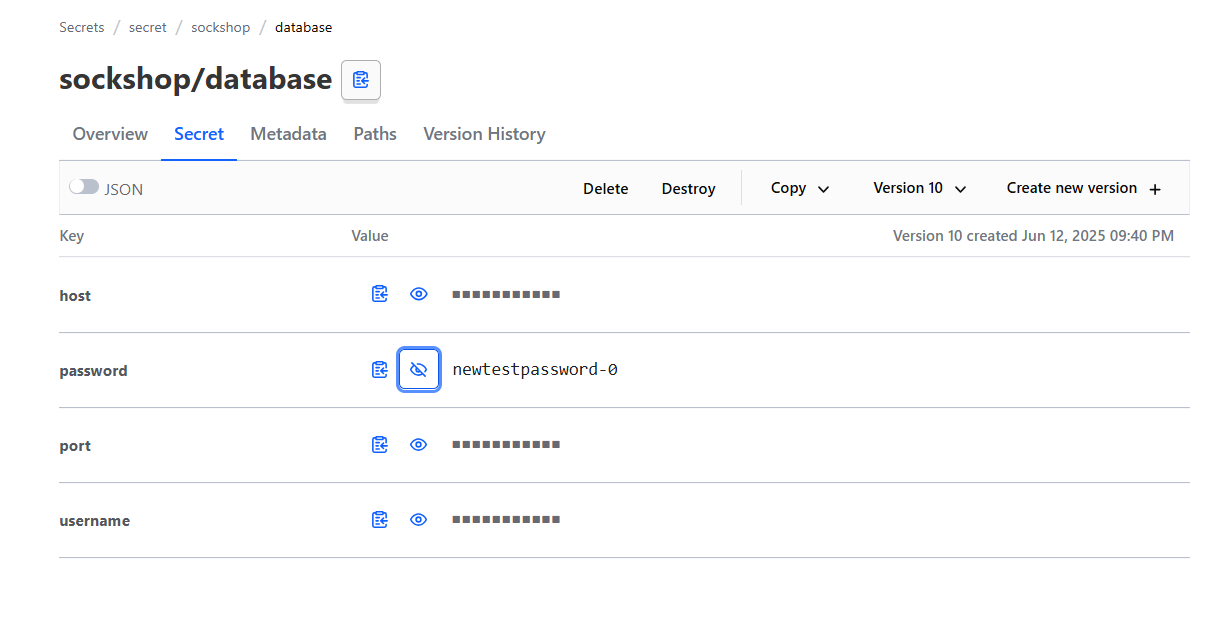1216x636 pixels.
Task: Toggle the JSON view switch
Action: [x=84, y=187]
